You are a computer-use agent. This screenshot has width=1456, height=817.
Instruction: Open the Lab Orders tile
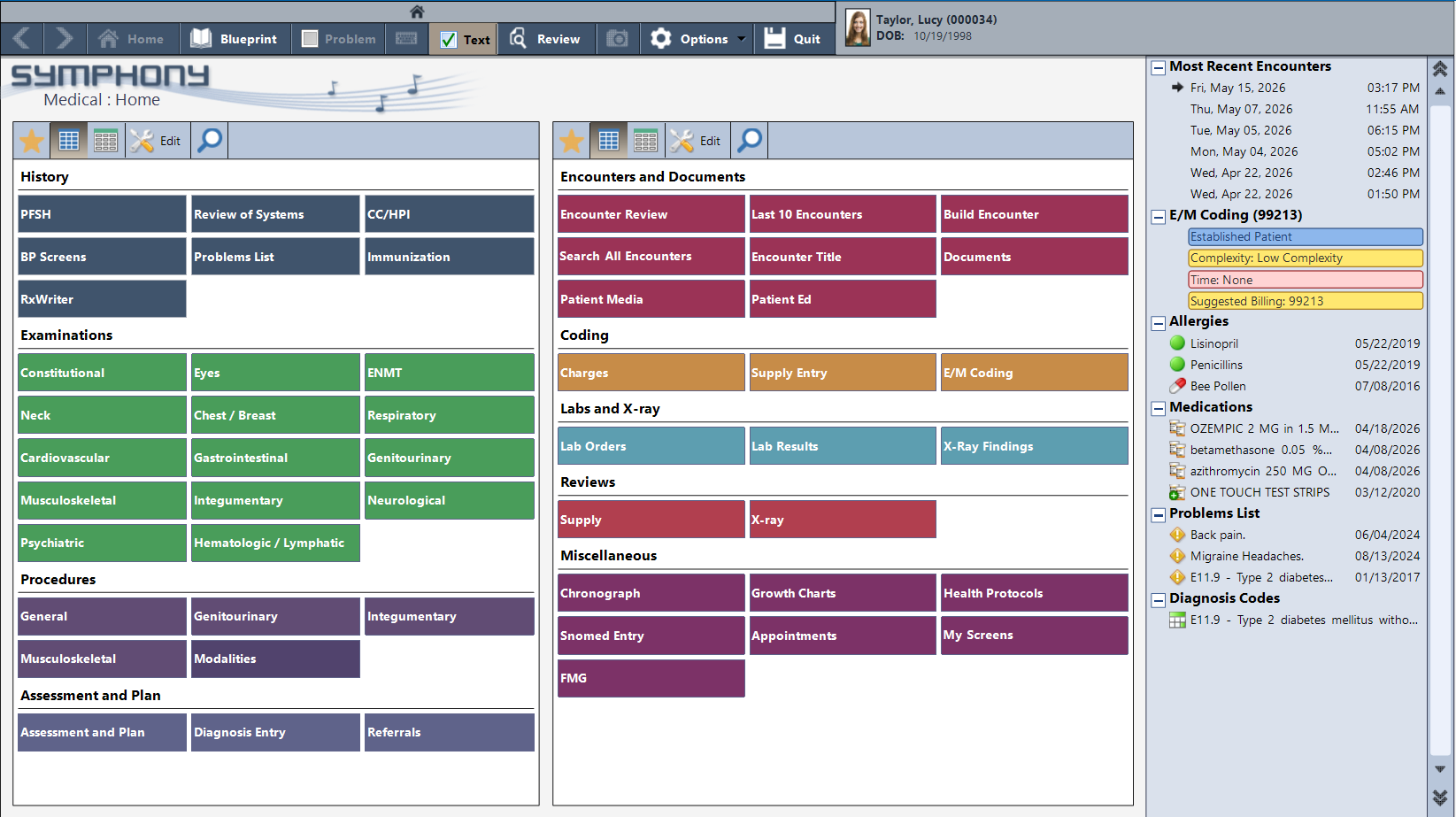point(651,446)
